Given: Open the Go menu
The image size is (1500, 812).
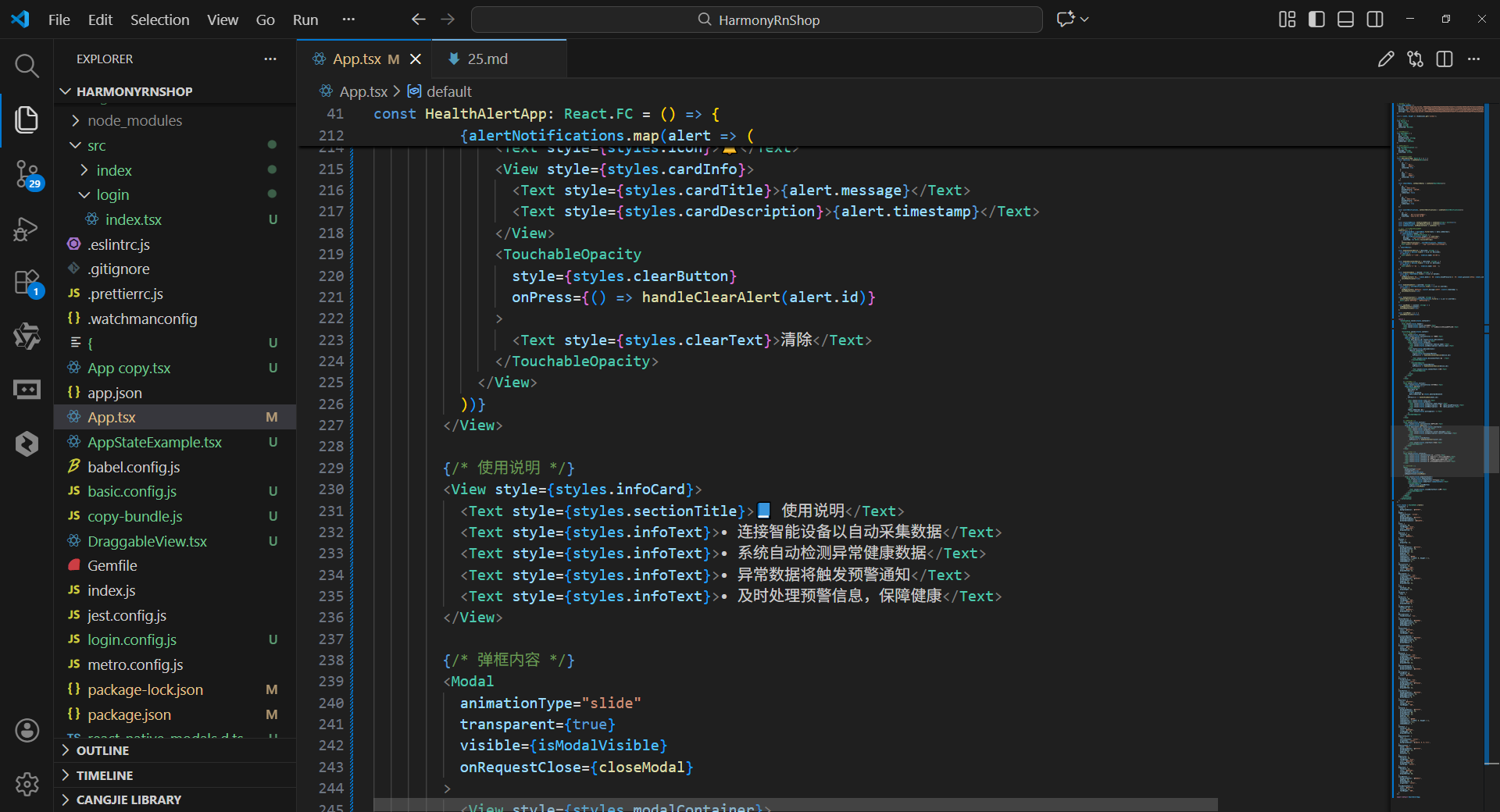Looking at the screenshot, I should (x=266, y=20).
